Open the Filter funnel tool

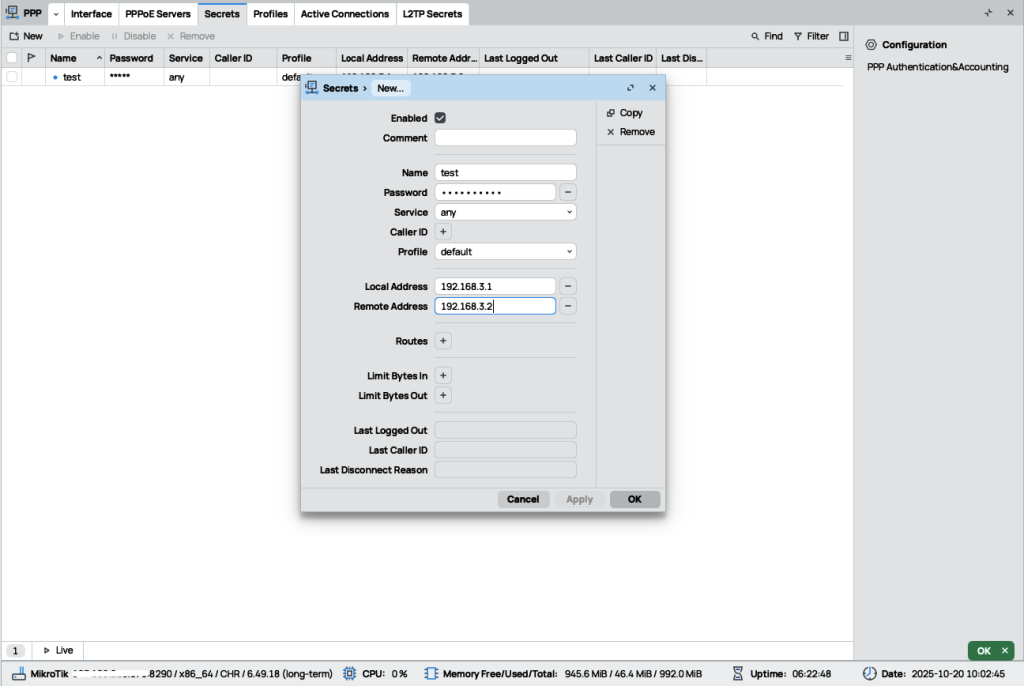pyautogui.click(x=798, y=36)
